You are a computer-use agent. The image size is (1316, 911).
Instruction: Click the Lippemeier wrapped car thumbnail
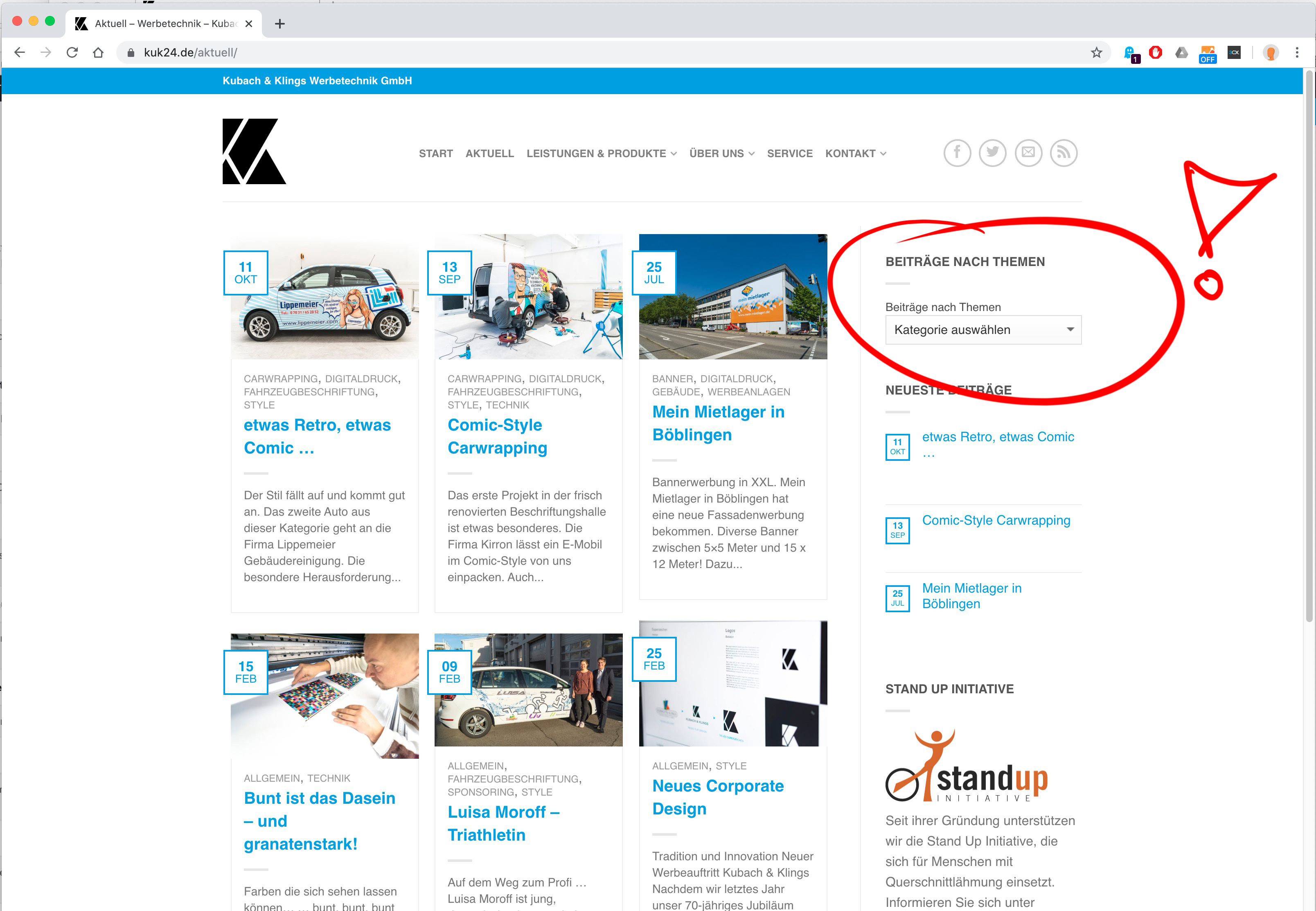point(325,296)
